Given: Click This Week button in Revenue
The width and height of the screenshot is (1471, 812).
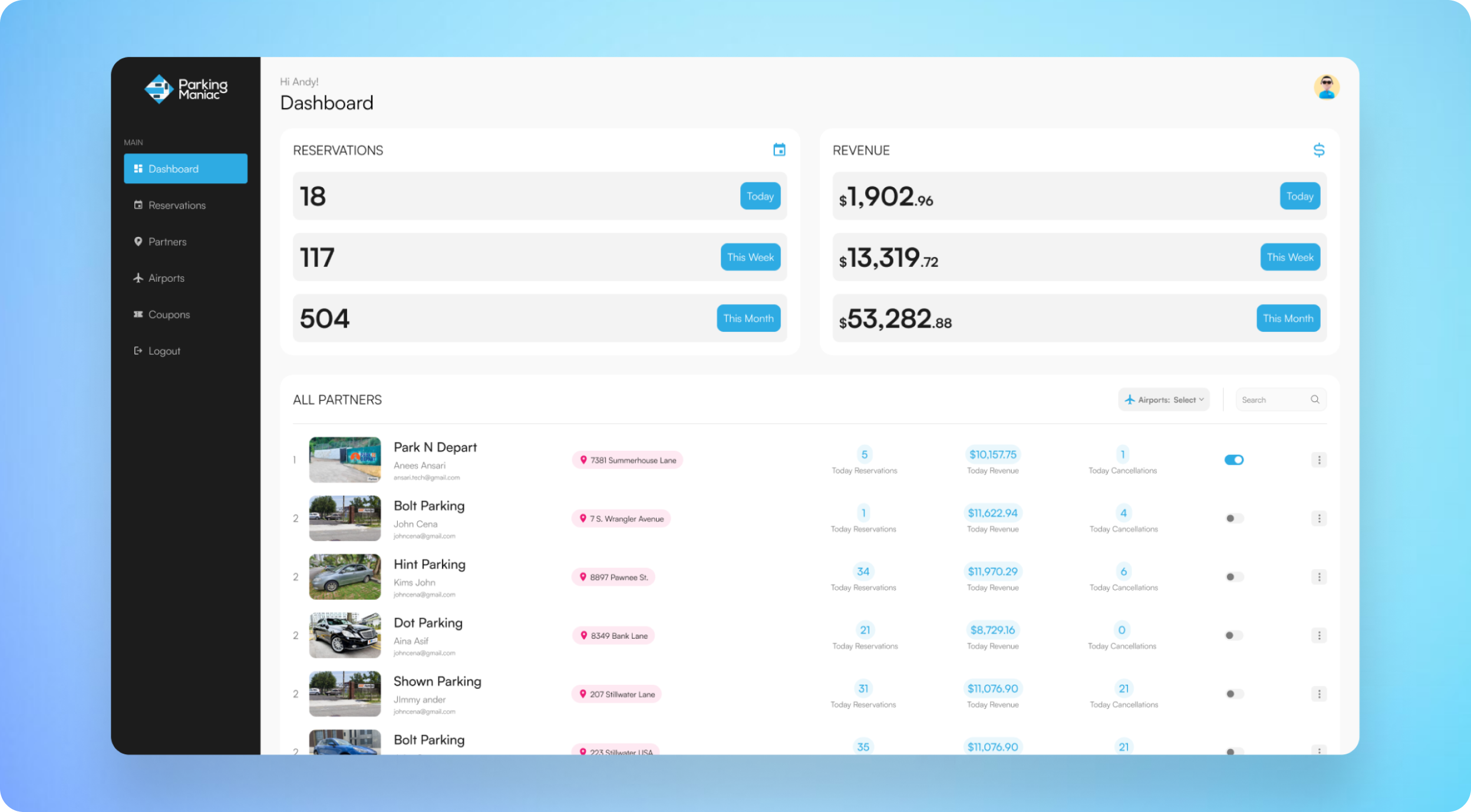Looking at the screenshot, I should [x=1290, y=257].
